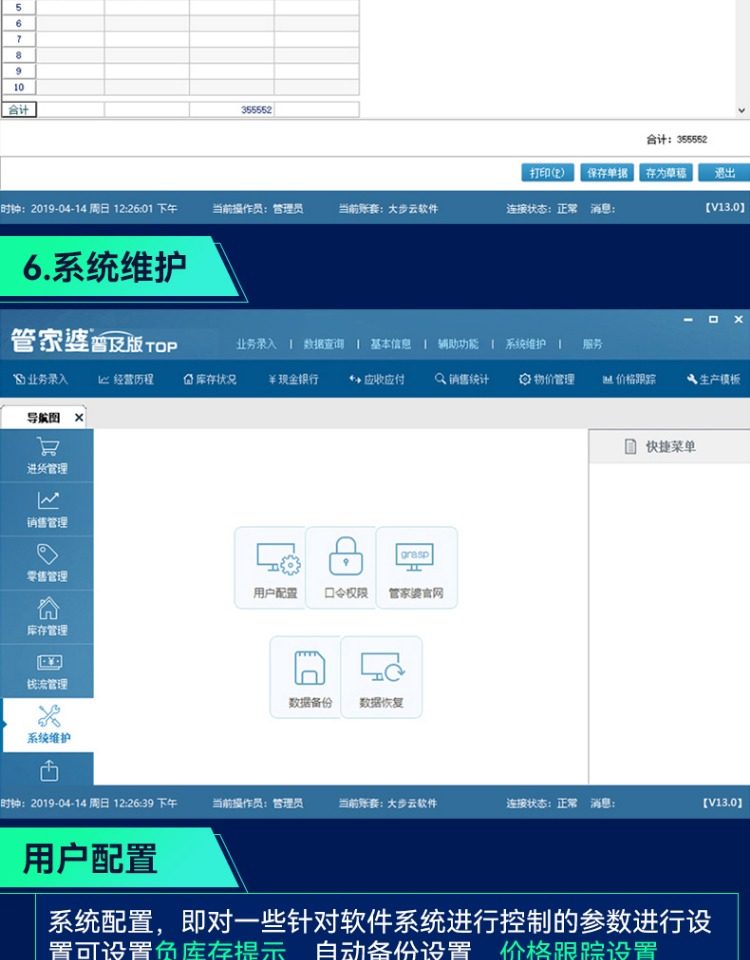The height and width of the screenshot is (960, 750).
Task: Select 销售管理 in the sidebar
Action: 47,509
